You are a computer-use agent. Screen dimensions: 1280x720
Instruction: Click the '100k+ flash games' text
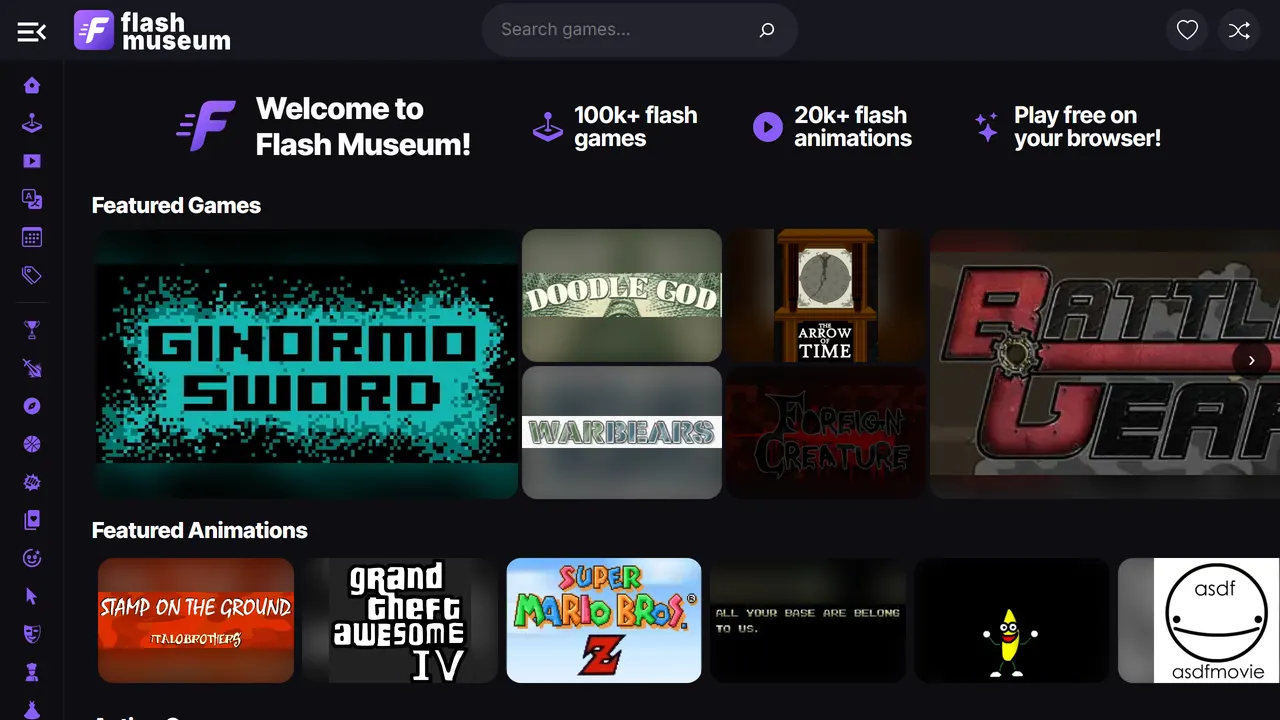coord(635,127)
